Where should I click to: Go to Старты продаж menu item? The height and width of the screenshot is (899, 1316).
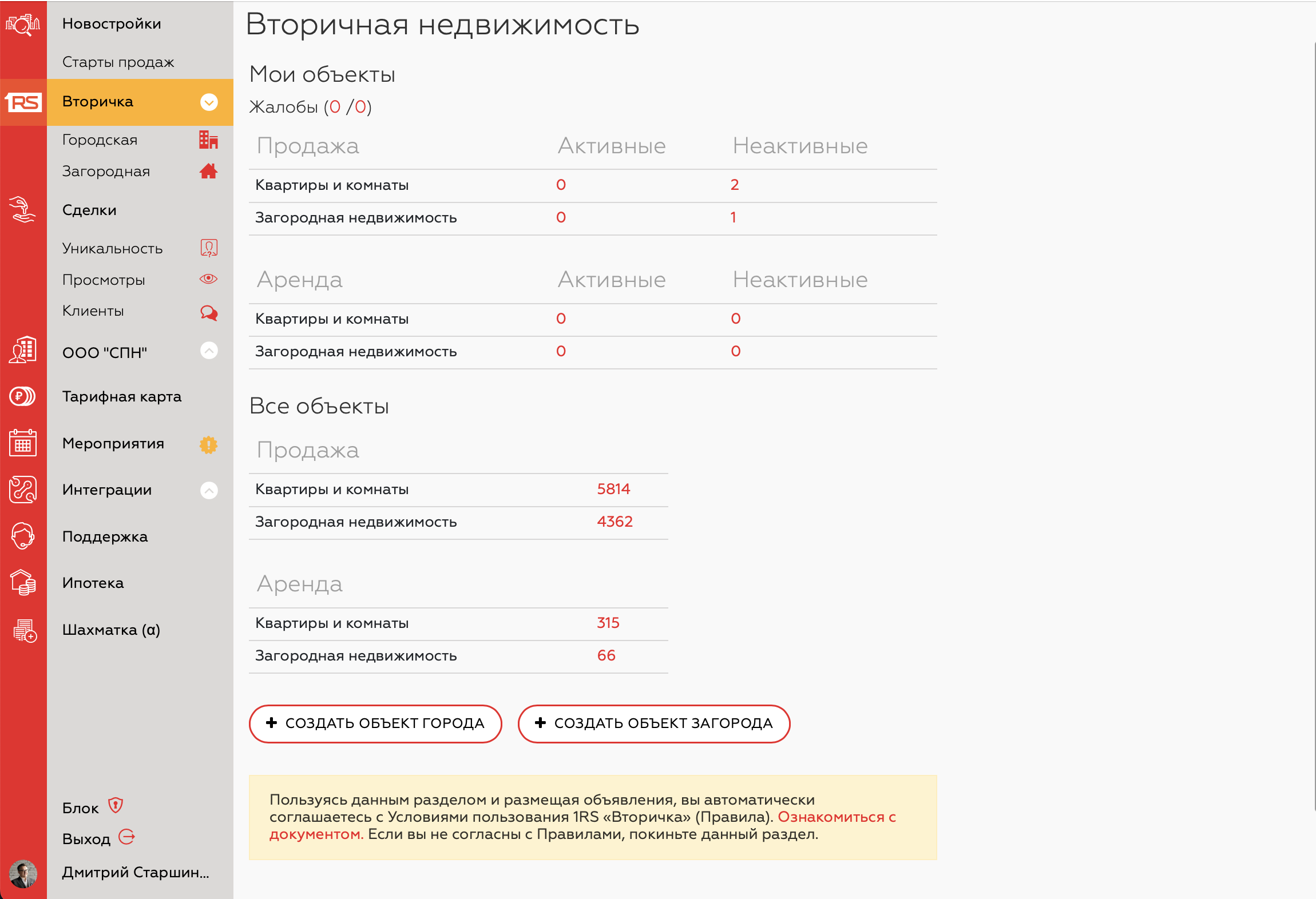(x=118, y=62)
